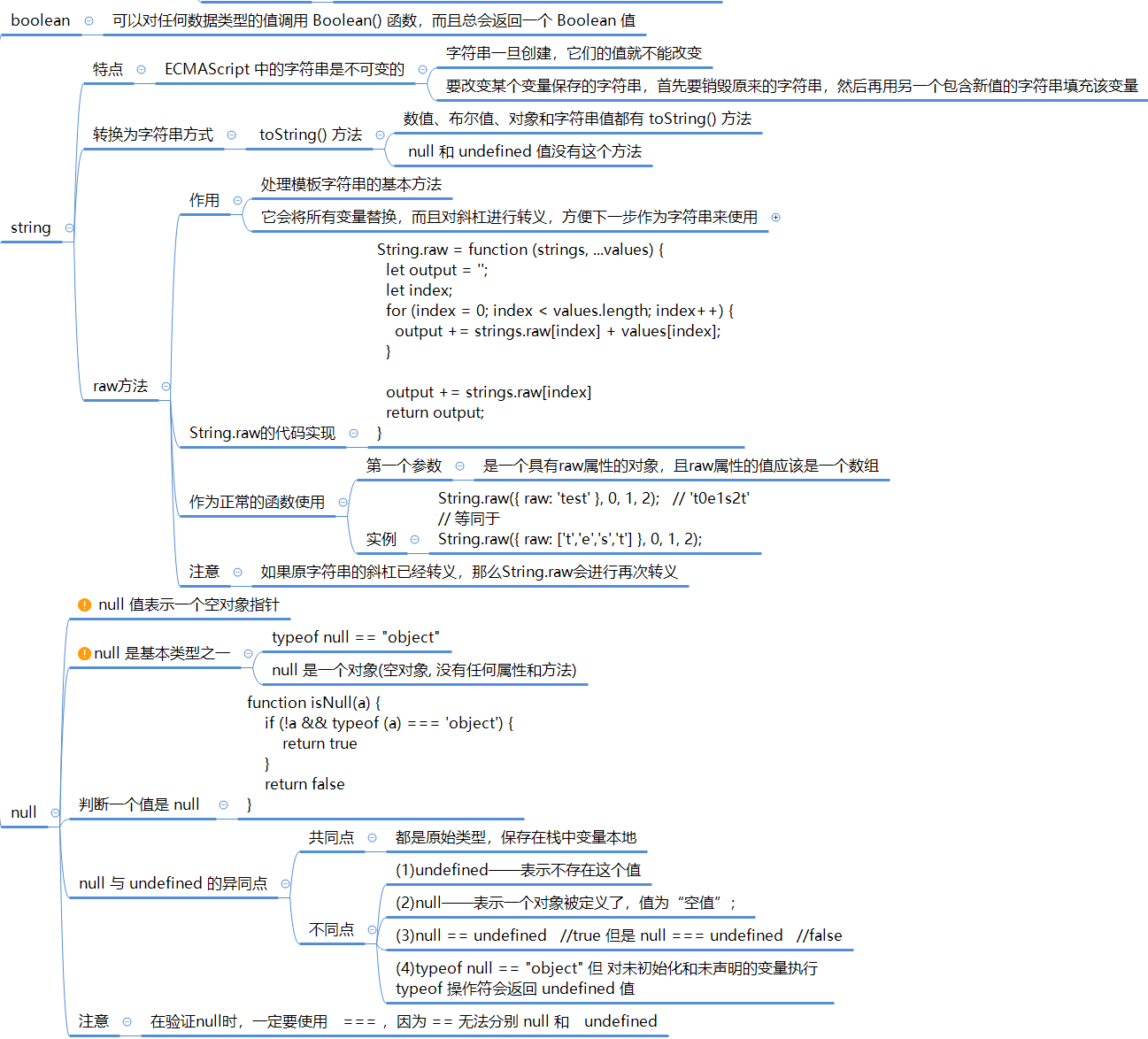
Task: Collapse the 作为正常的函数使用 branch
Action: click(x=343, y=503)
